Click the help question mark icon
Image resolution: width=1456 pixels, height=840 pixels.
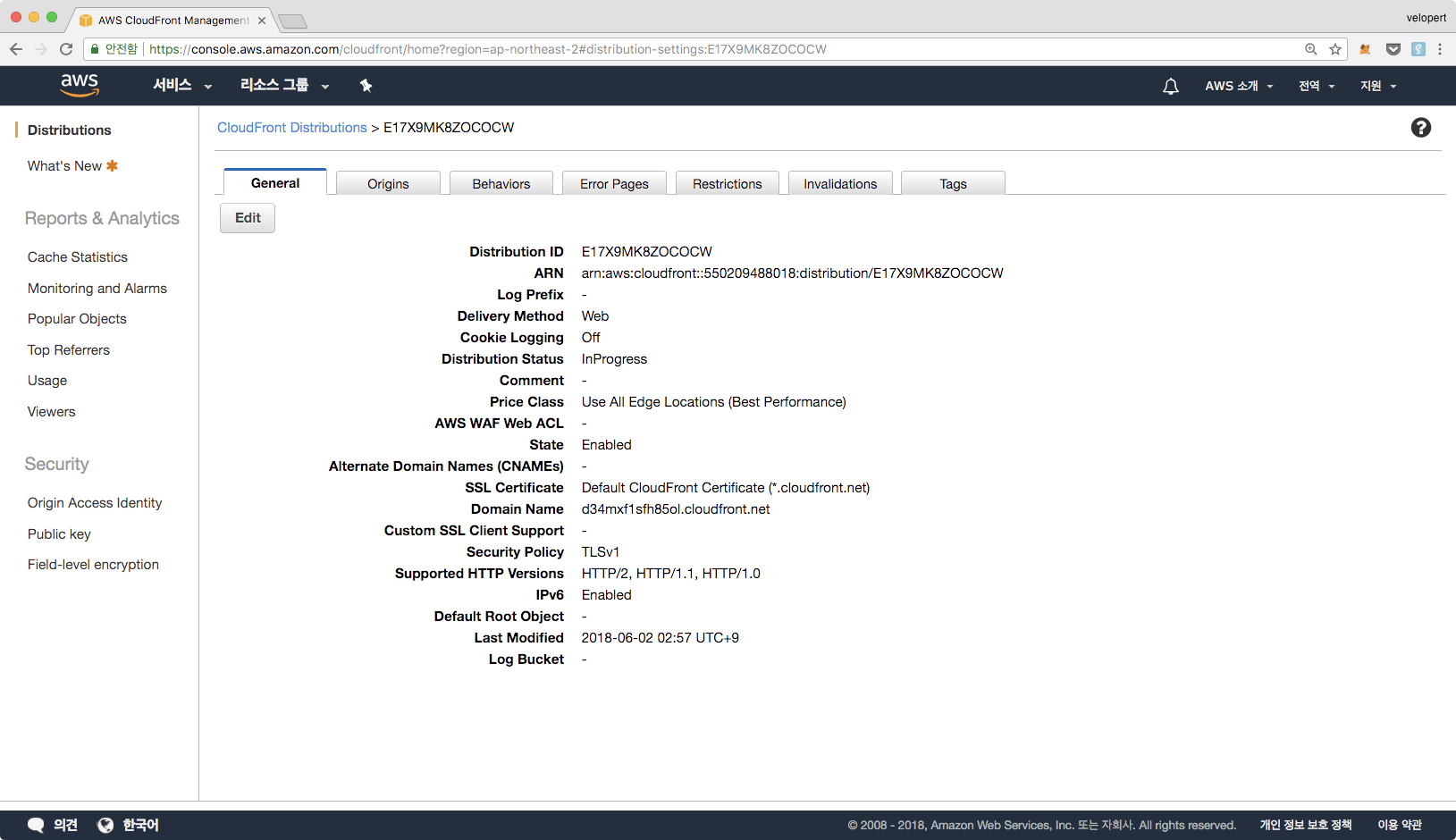(x=1421, y=128)
